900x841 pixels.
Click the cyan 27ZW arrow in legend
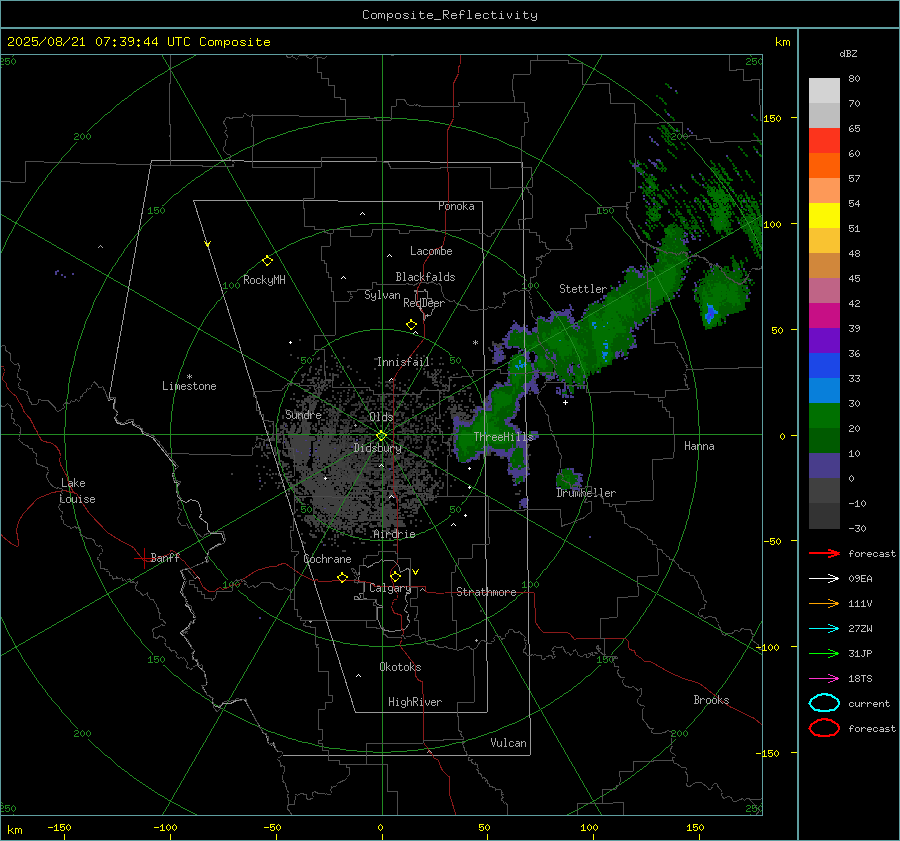point(824,629)
